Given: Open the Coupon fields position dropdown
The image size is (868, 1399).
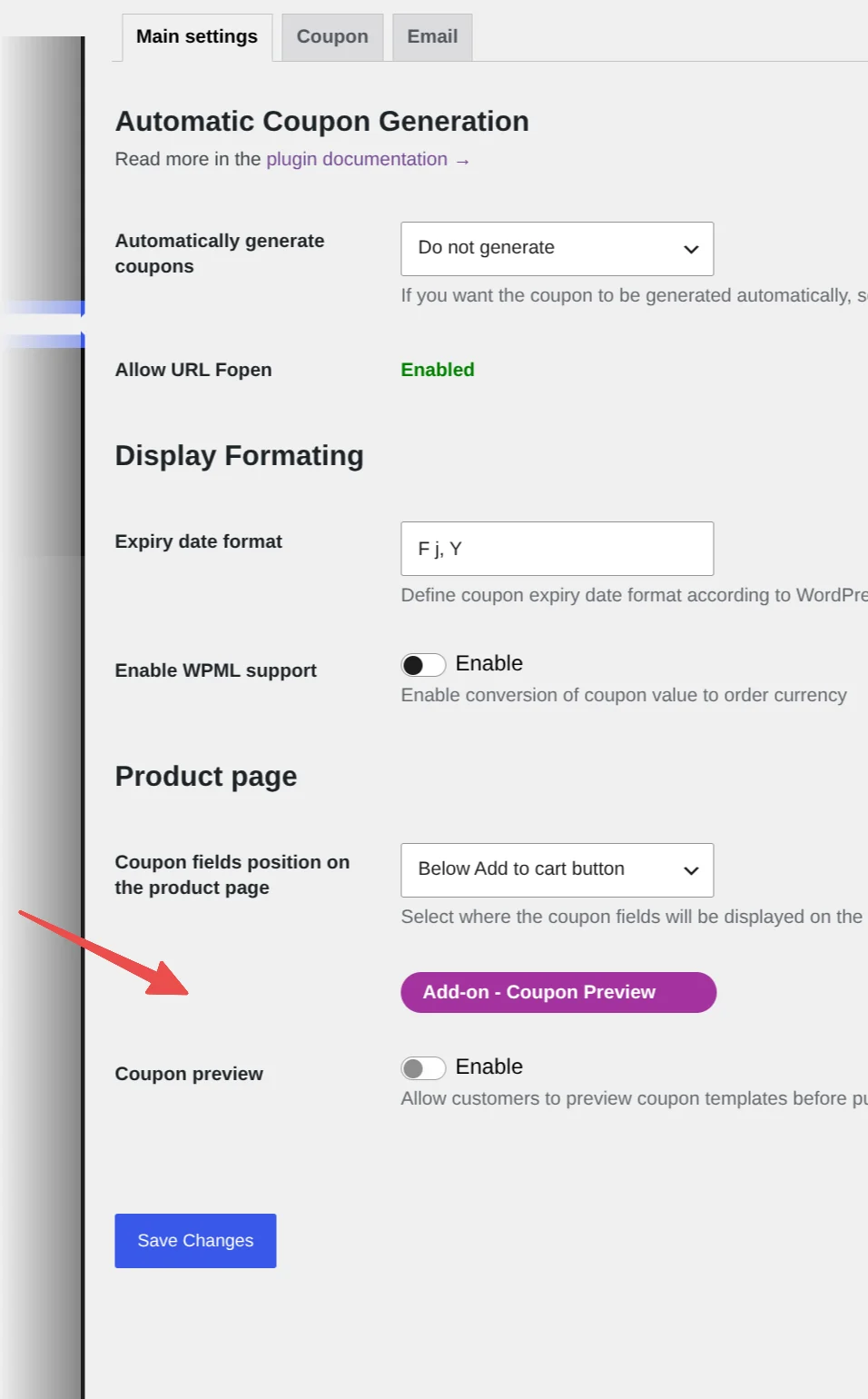Looking at the screenshot, I should point(557,870).
